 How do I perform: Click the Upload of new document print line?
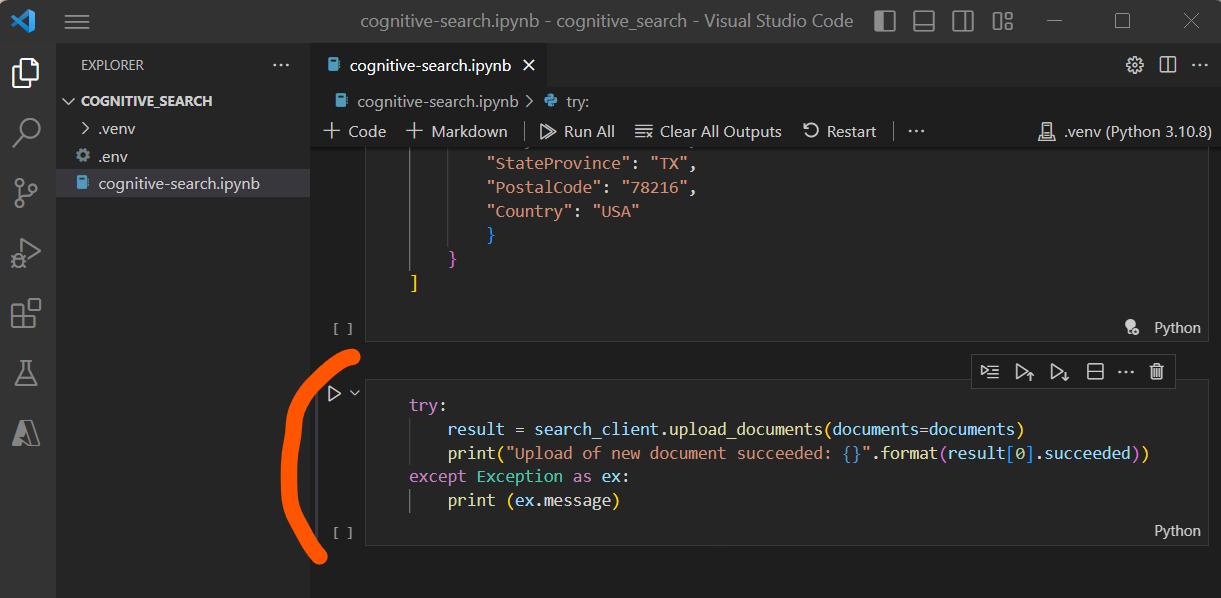click(798, 453)
